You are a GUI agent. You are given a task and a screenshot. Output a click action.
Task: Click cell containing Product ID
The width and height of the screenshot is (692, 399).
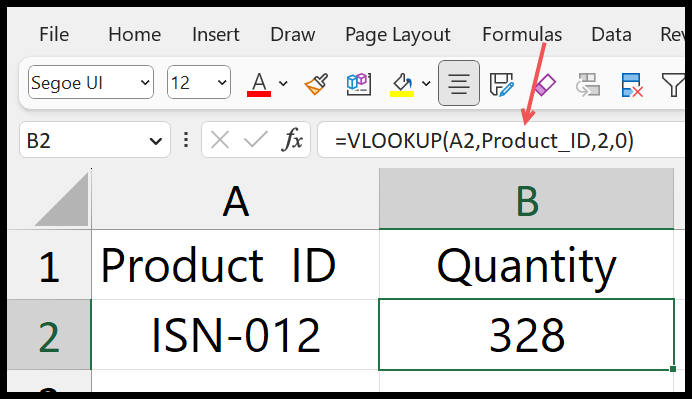tap(235, 264)
